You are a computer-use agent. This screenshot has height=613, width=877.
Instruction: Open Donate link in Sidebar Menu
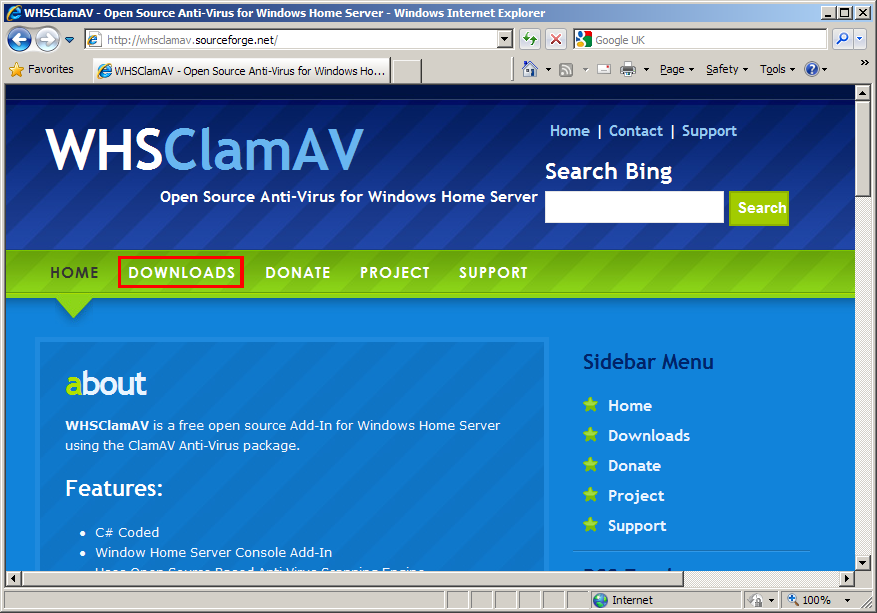[x=634, y=466]
